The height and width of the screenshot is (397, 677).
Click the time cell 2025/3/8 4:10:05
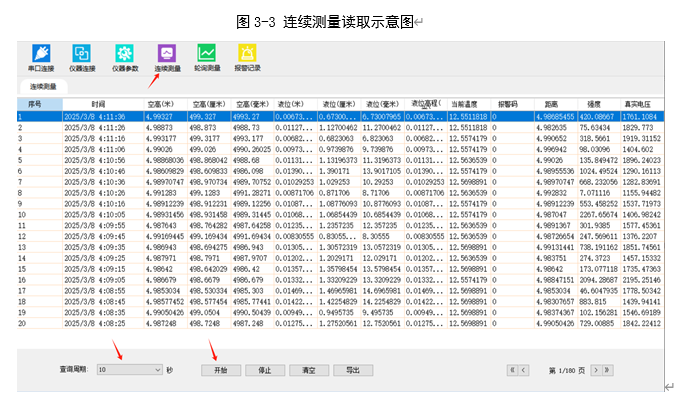[x=103, y=214]
